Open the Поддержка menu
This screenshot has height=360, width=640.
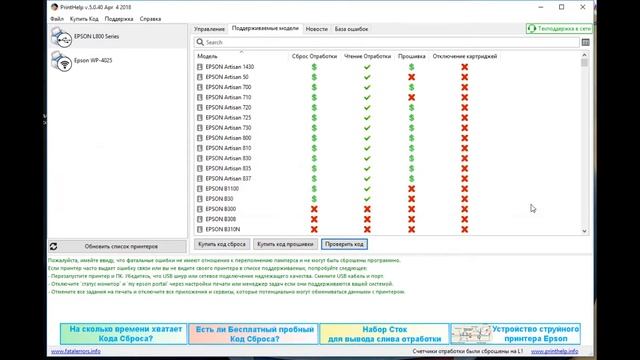(x=119, y=19)
